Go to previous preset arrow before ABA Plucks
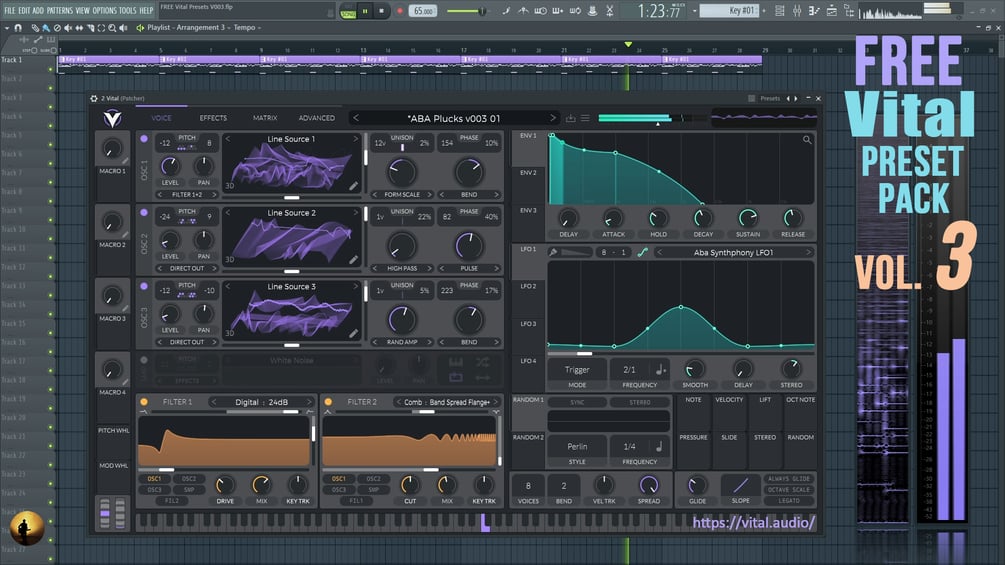Image resolution: width=1005 pixels, height=565 pixels. pos(356,118)
